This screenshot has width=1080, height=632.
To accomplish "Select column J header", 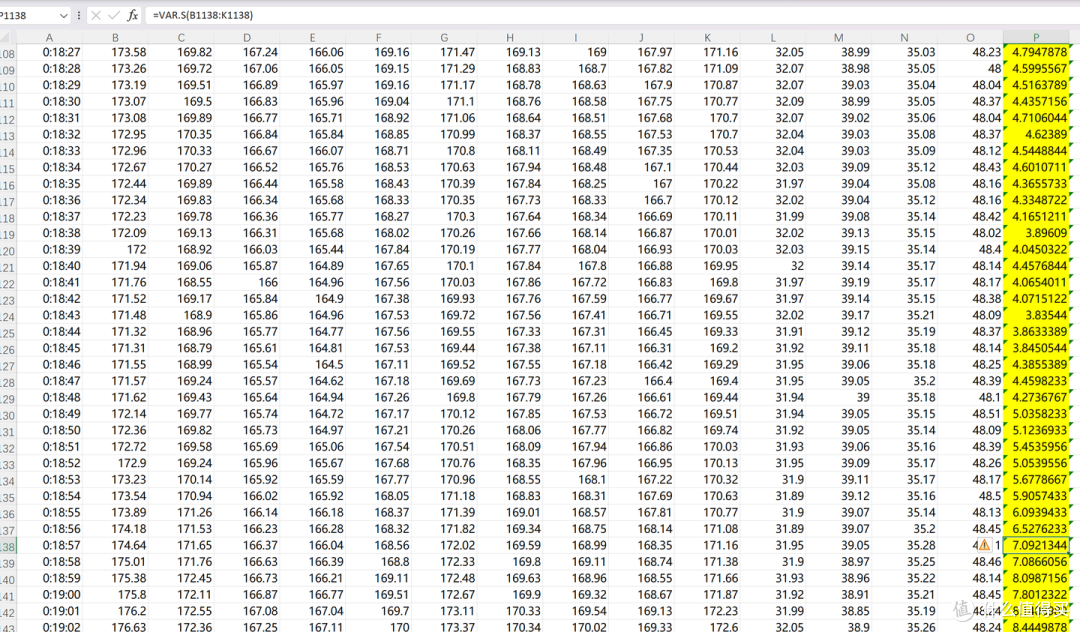I will (641, 38).
